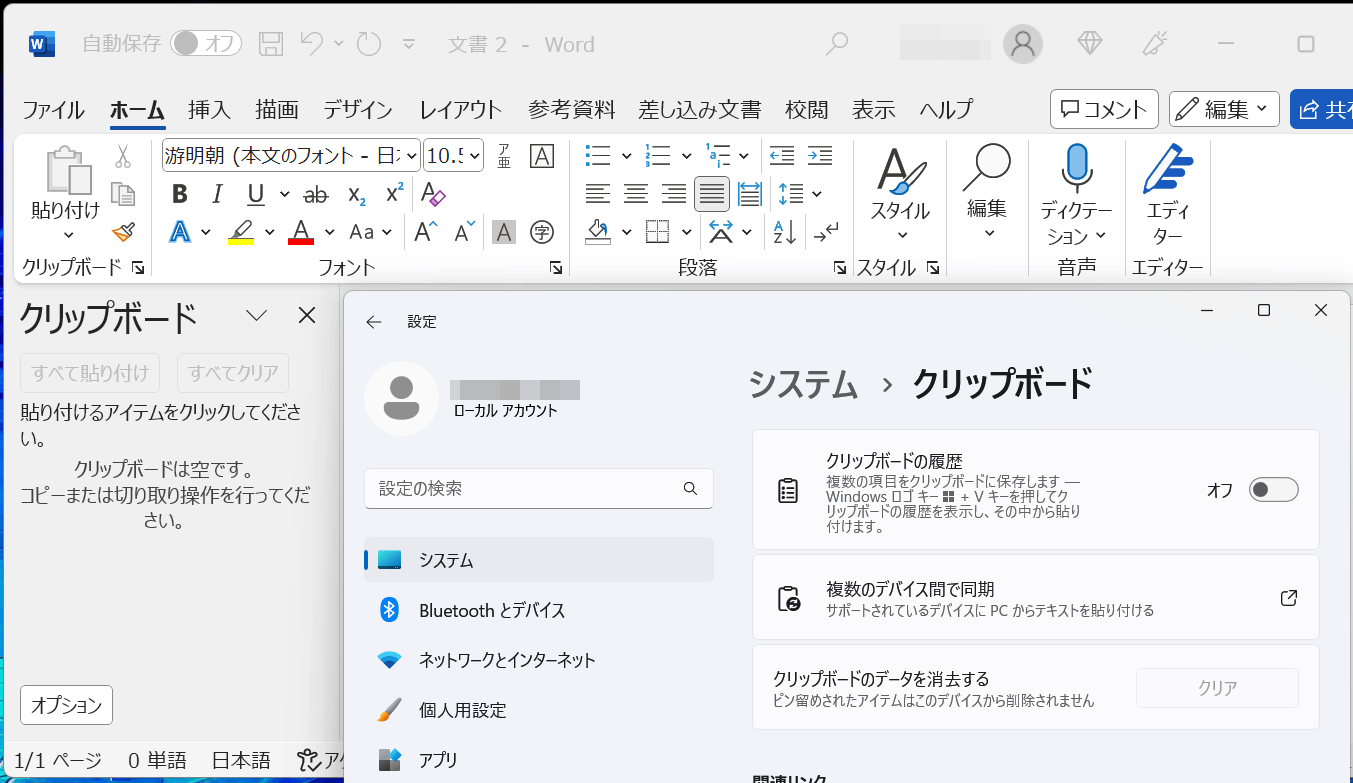Viewport: 1353px width, 783px height.
Task: Click the Sort A-Z icon
Action: (785, 232)
